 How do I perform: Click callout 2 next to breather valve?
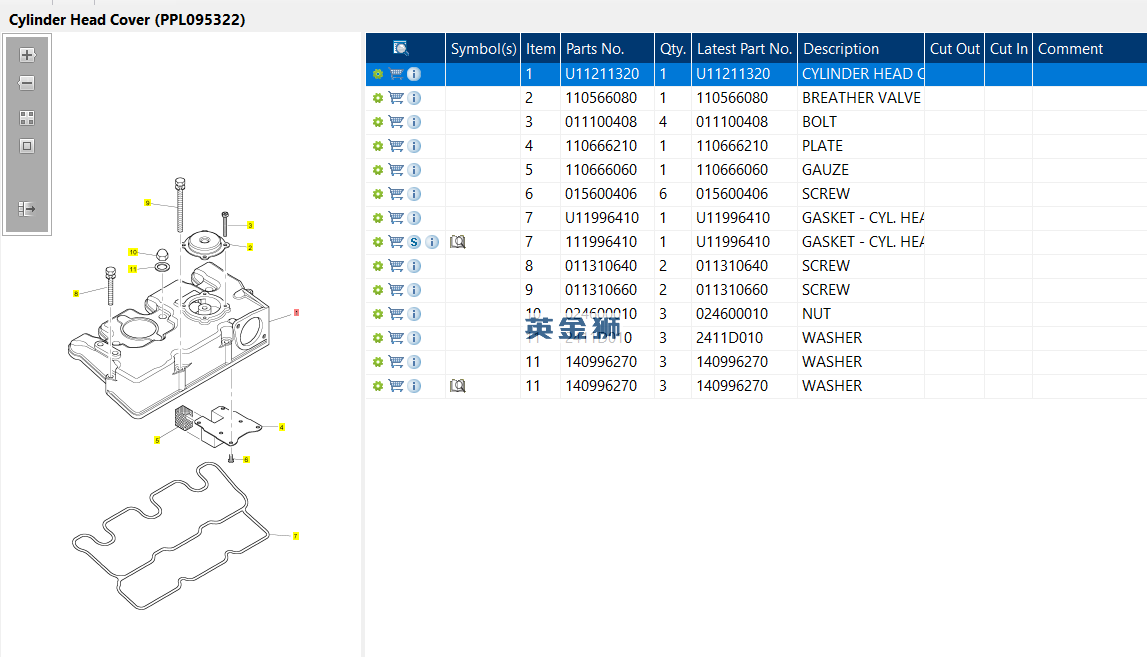(250, 247)
